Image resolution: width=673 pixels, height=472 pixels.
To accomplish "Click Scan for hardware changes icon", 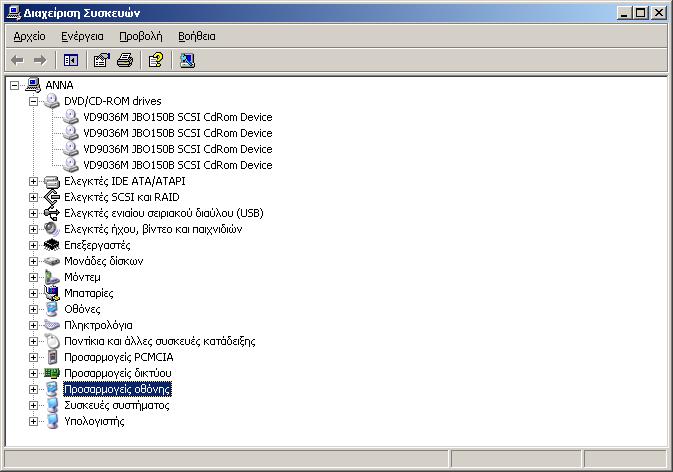I will tap(187, 60).
